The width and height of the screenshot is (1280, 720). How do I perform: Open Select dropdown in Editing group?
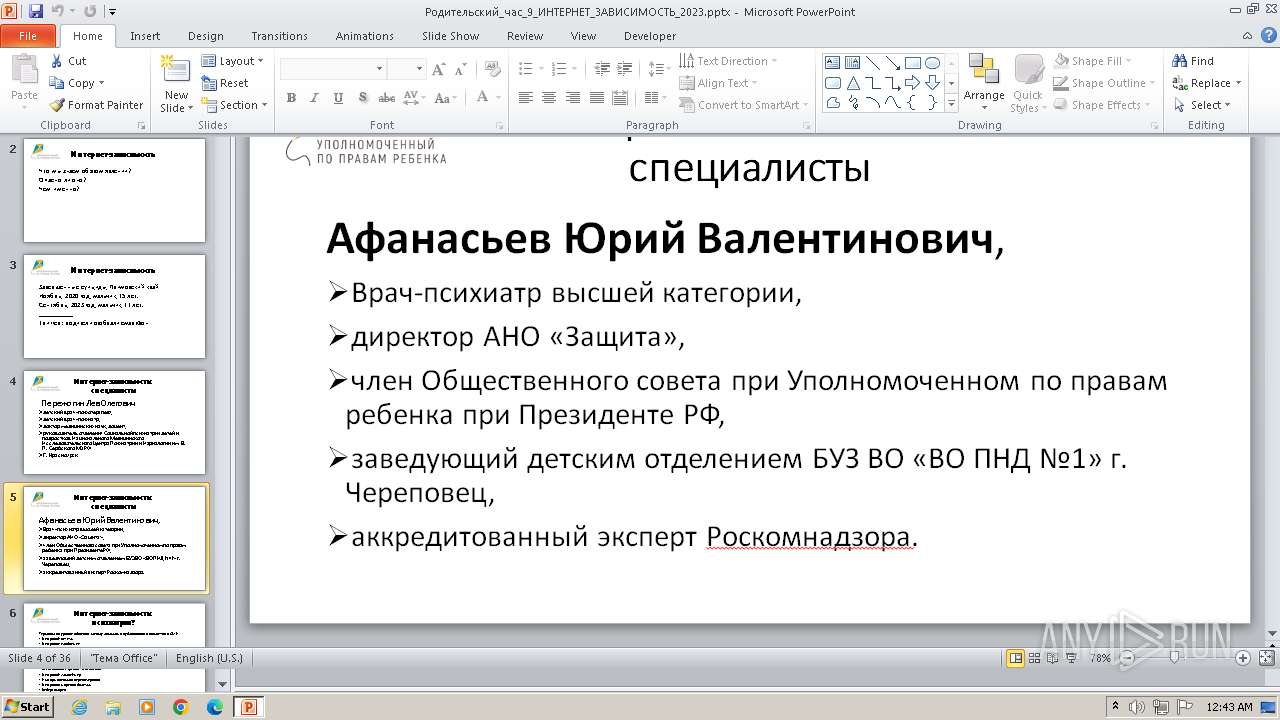(1201, 105)
